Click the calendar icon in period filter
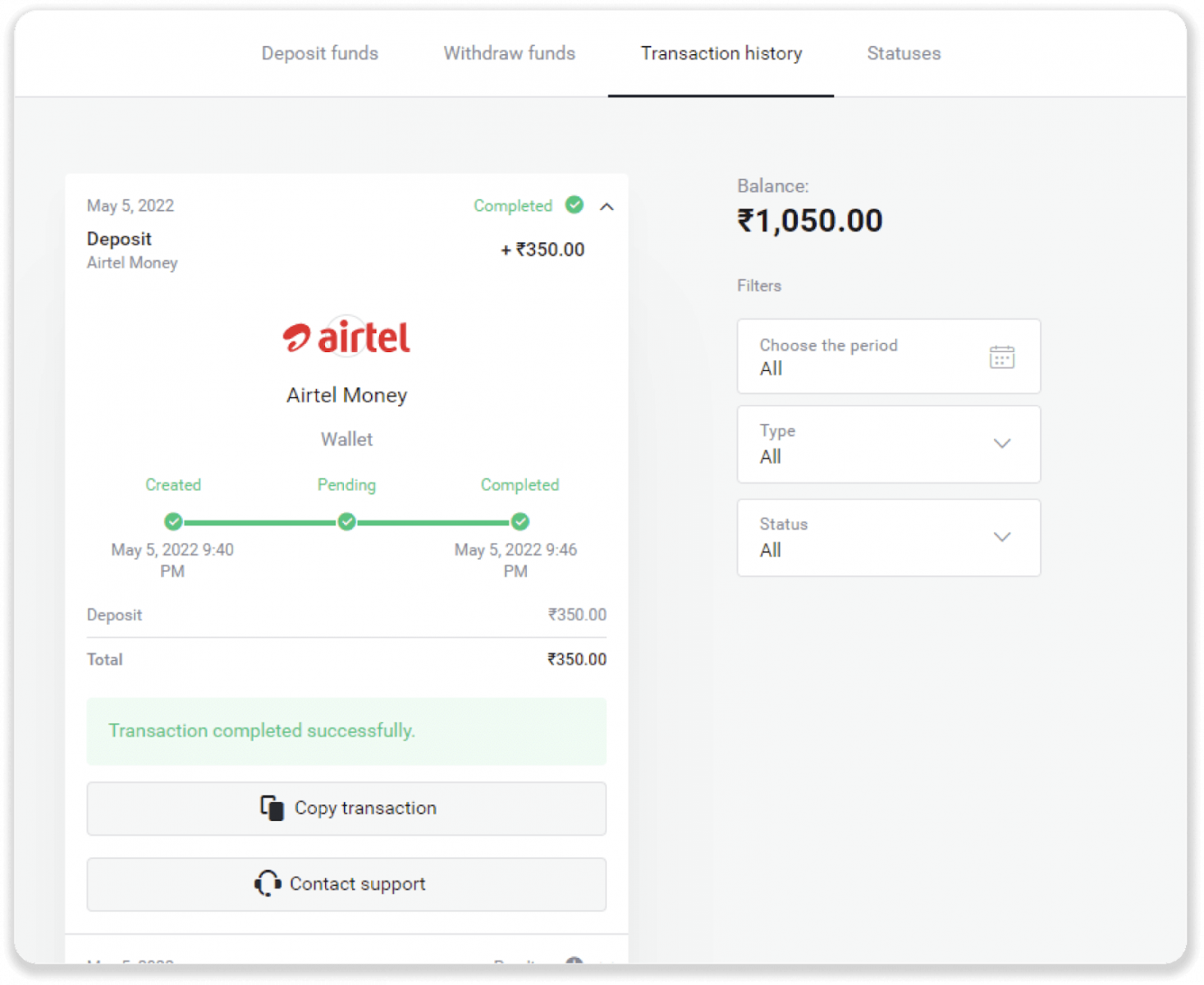 click(1001, 357)
